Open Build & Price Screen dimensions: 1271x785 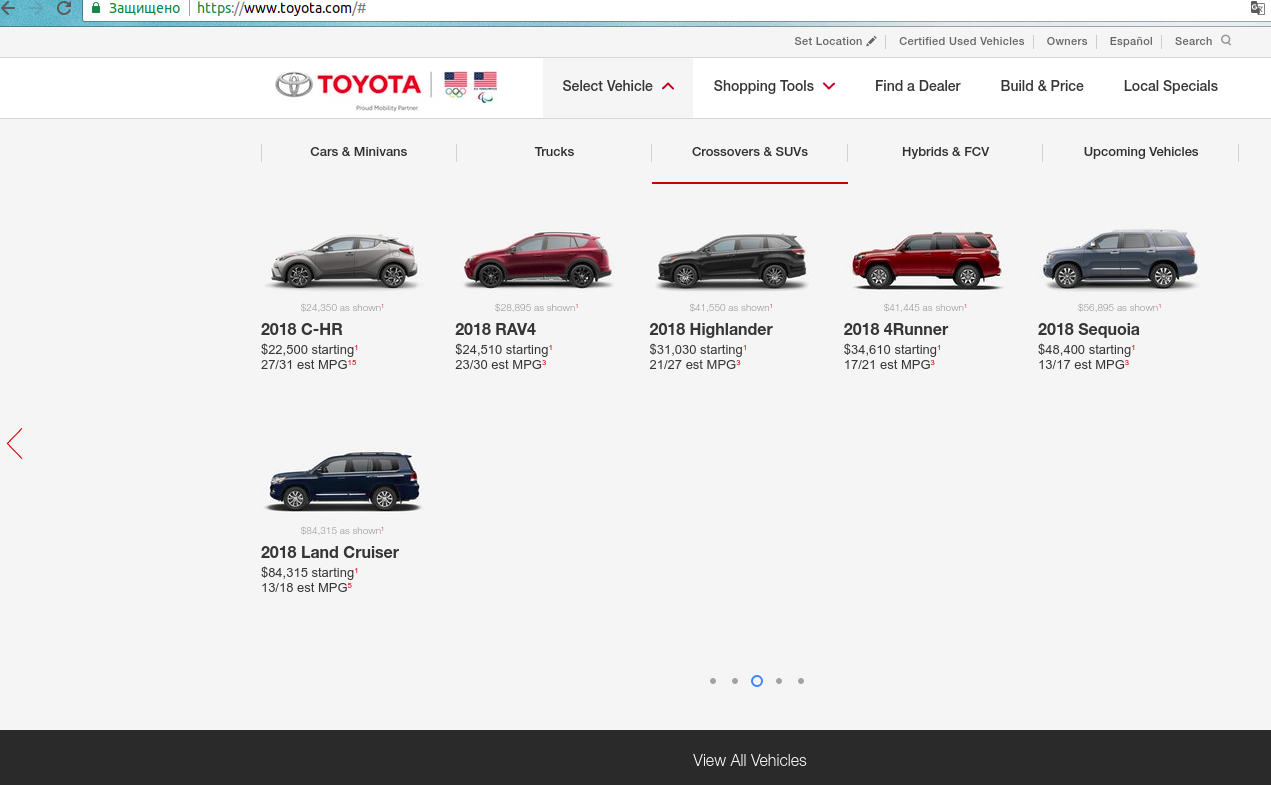click(1042, 86)
